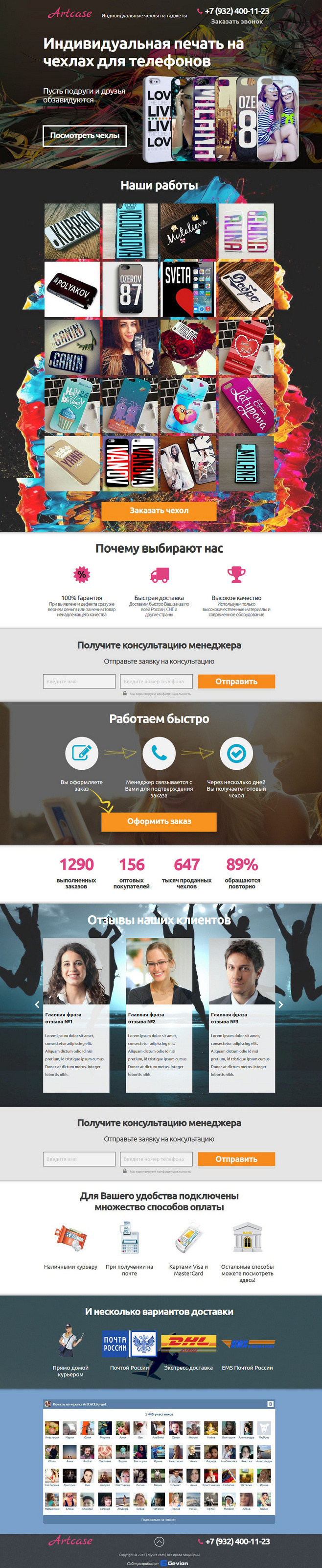This screenshot has height=1568, width=322.
Task: Click the scroll-to-top arrow in the footer
Action: click(159, 1541)
